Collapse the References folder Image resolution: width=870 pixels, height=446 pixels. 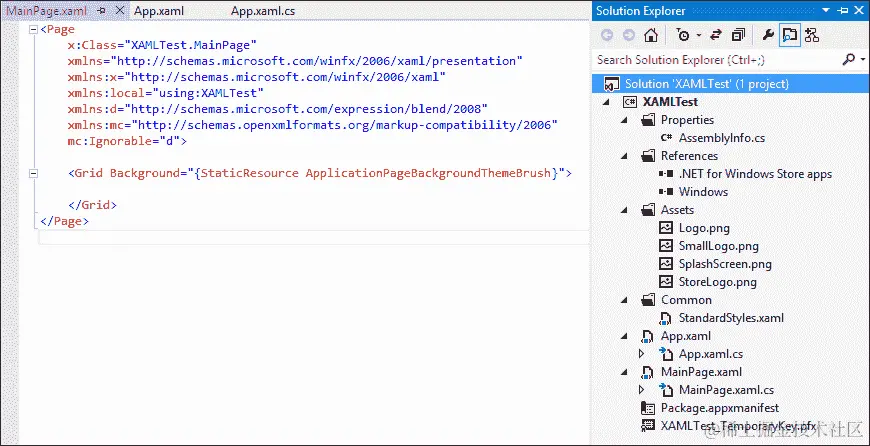pyautogui.click(x=624, y=156)
